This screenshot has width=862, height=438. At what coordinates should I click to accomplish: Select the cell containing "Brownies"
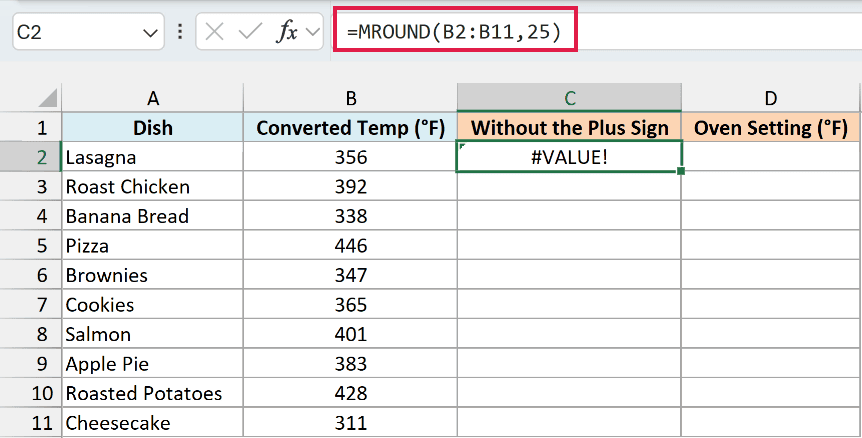[152, 275]
